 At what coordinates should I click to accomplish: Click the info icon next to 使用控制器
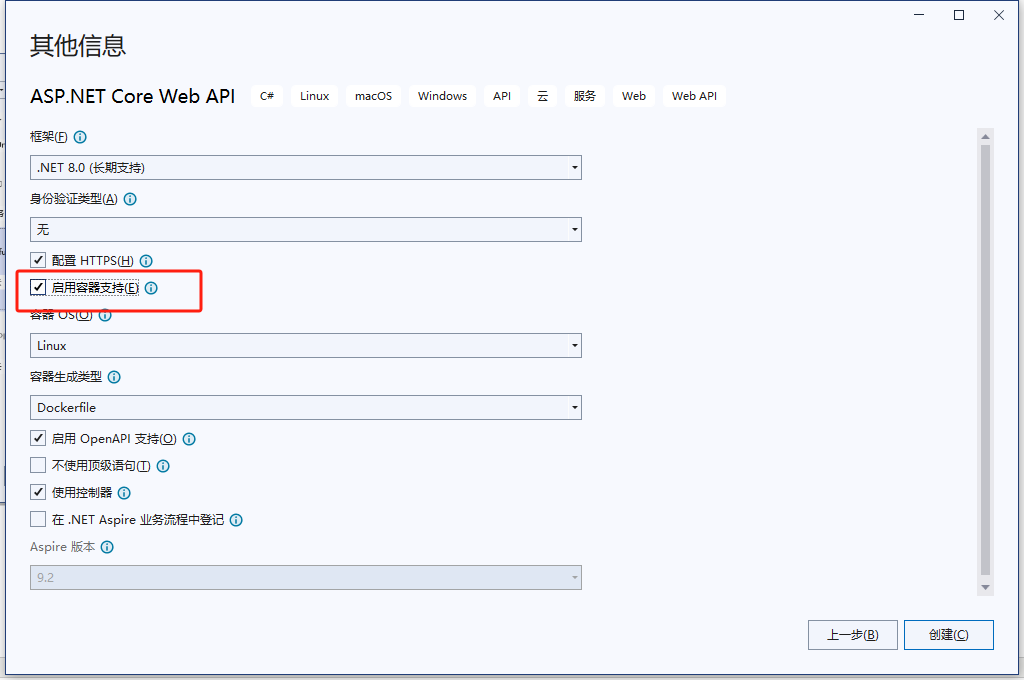coord(124,493)
